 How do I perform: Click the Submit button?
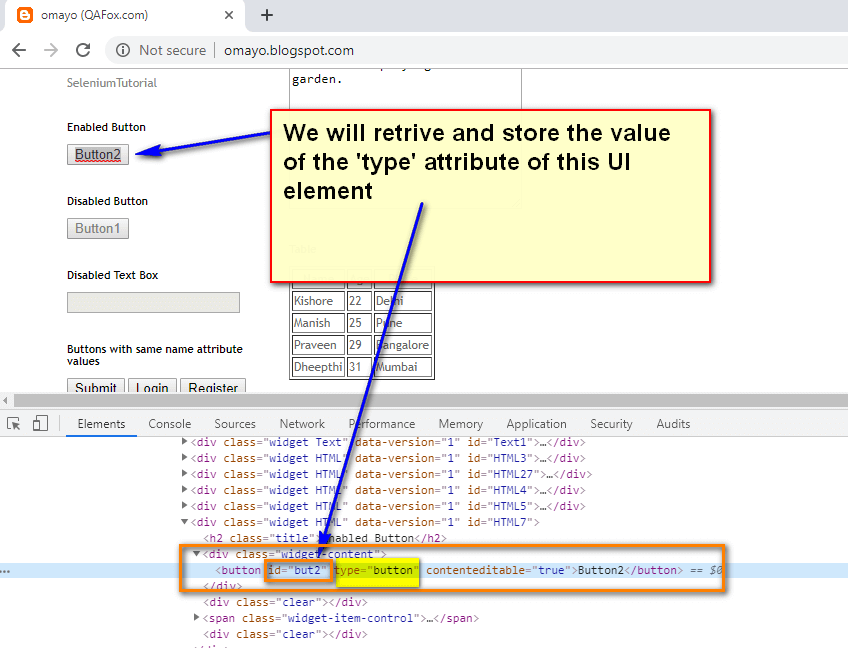pyautogui.click(x=96, y=386)
